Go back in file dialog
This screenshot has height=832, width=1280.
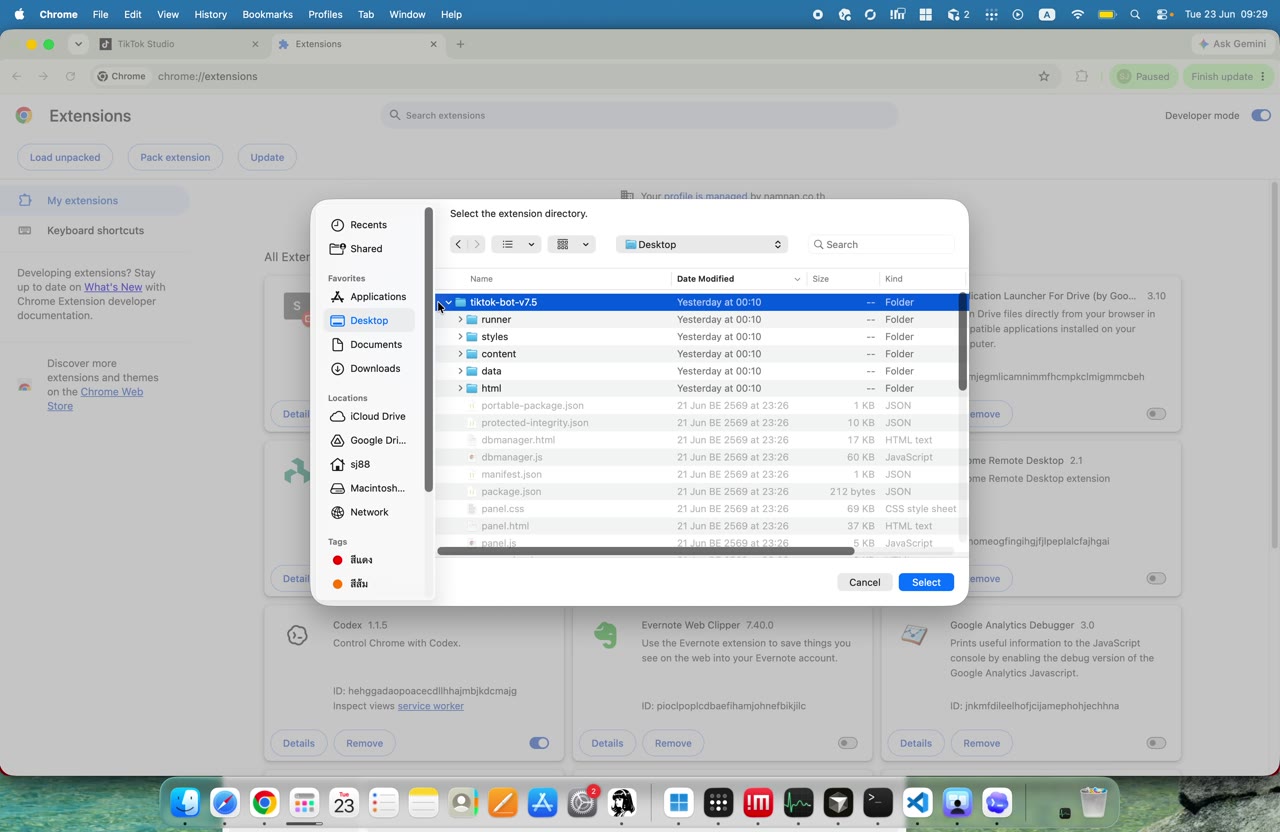click(x=458, y=244)
